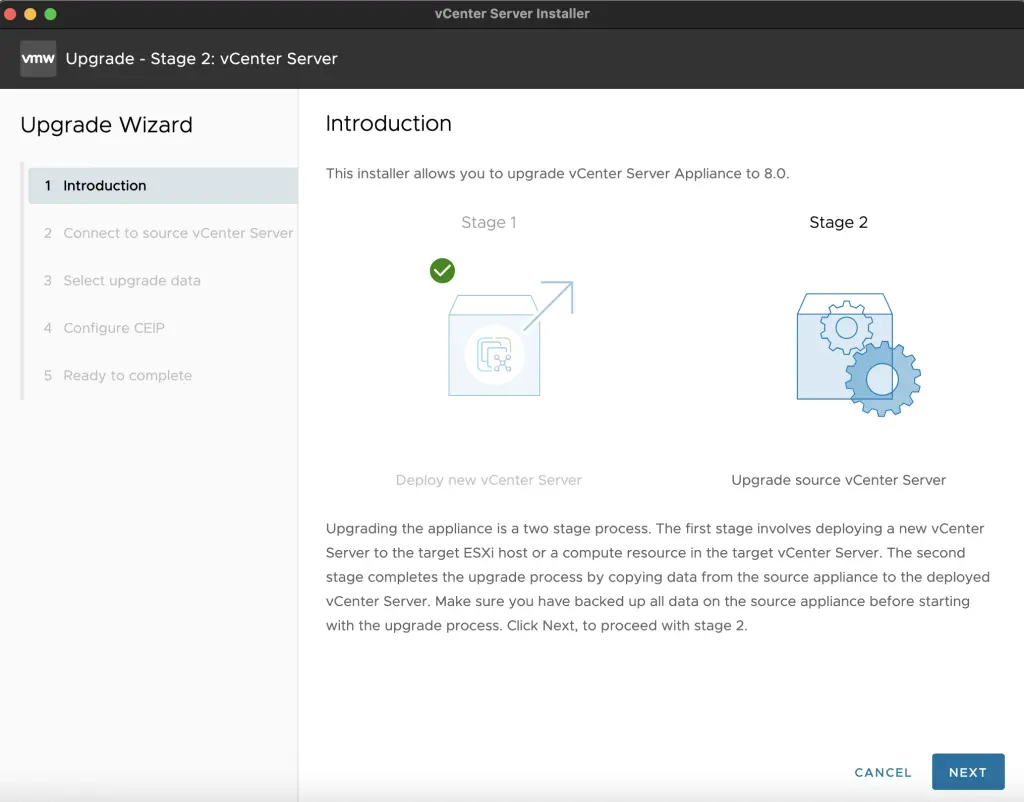Screen dimensions: 1024x802
Task: Click the Introduction page title
Action: coord(388,123)
